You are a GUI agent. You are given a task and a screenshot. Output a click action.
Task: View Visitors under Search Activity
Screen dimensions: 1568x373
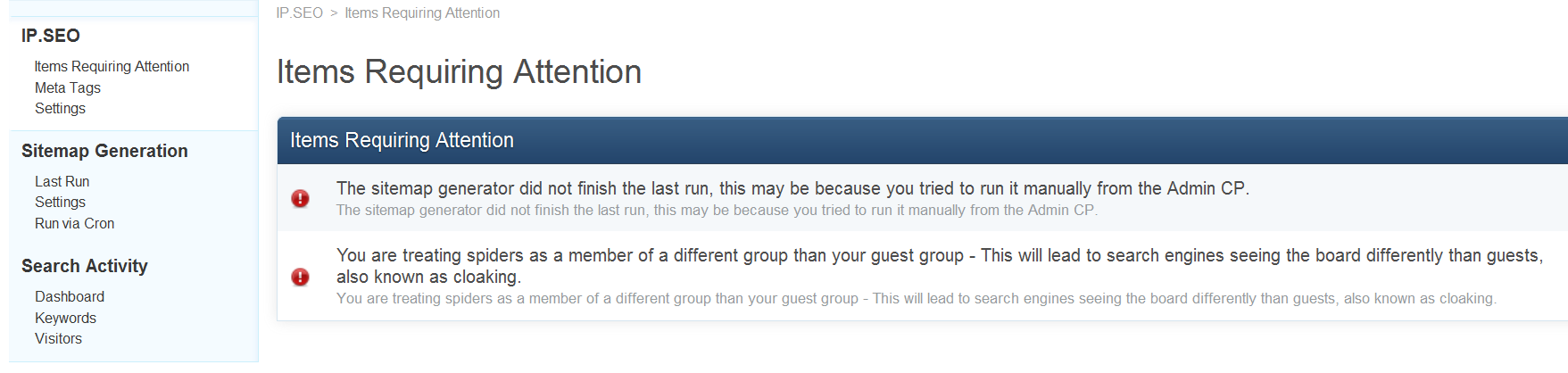pyautogui.click(x=58, y=339)
